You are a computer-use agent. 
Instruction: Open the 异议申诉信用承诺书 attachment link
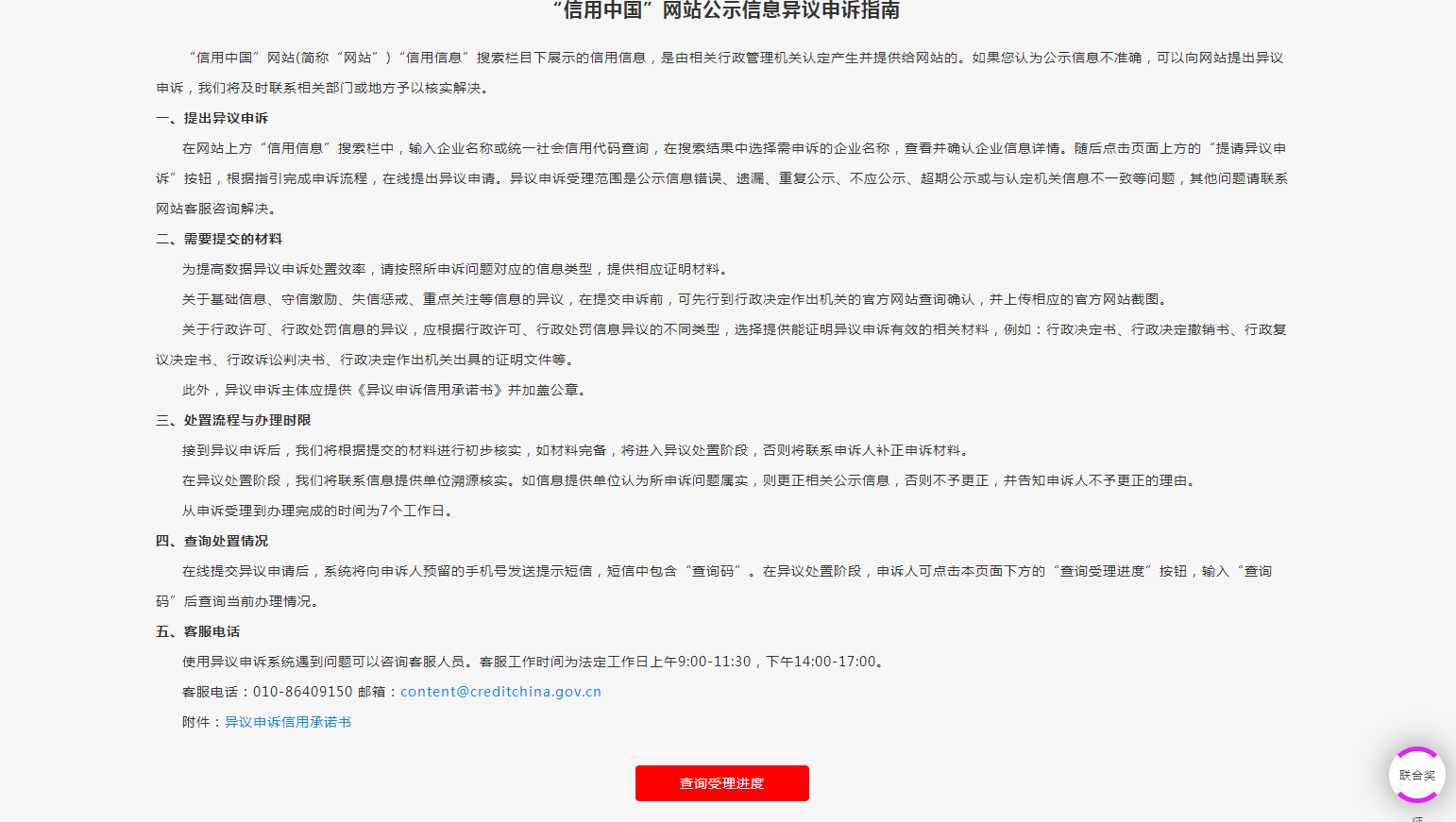[287, 722]
